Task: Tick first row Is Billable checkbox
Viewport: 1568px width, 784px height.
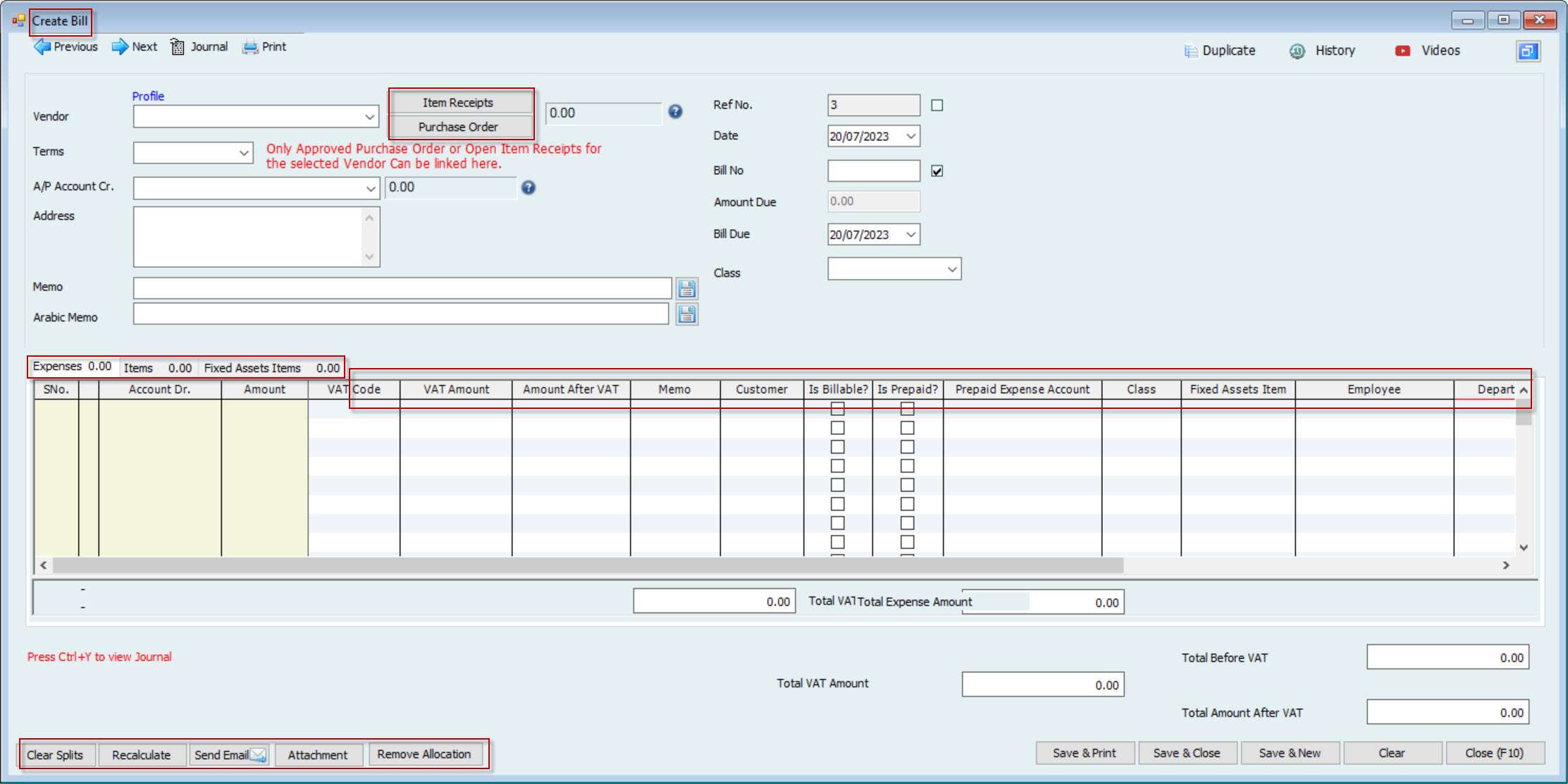Action: (837, 409)
